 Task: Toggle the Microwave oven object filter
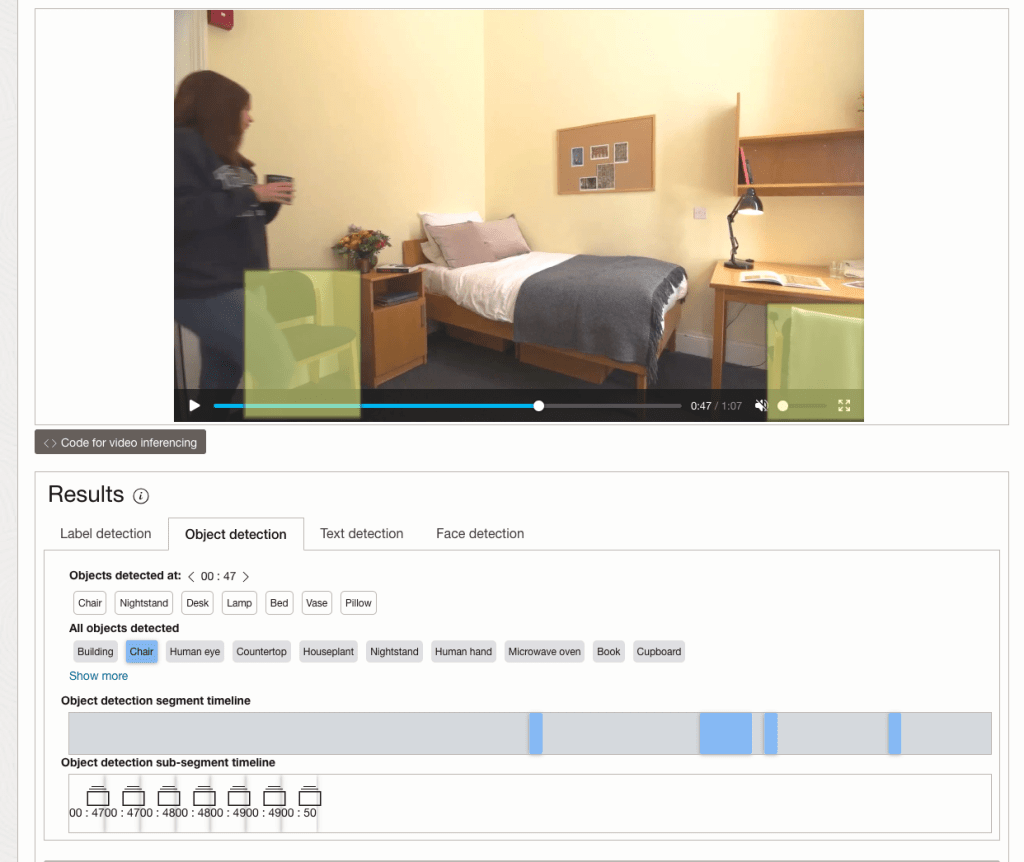click(544, 652)
